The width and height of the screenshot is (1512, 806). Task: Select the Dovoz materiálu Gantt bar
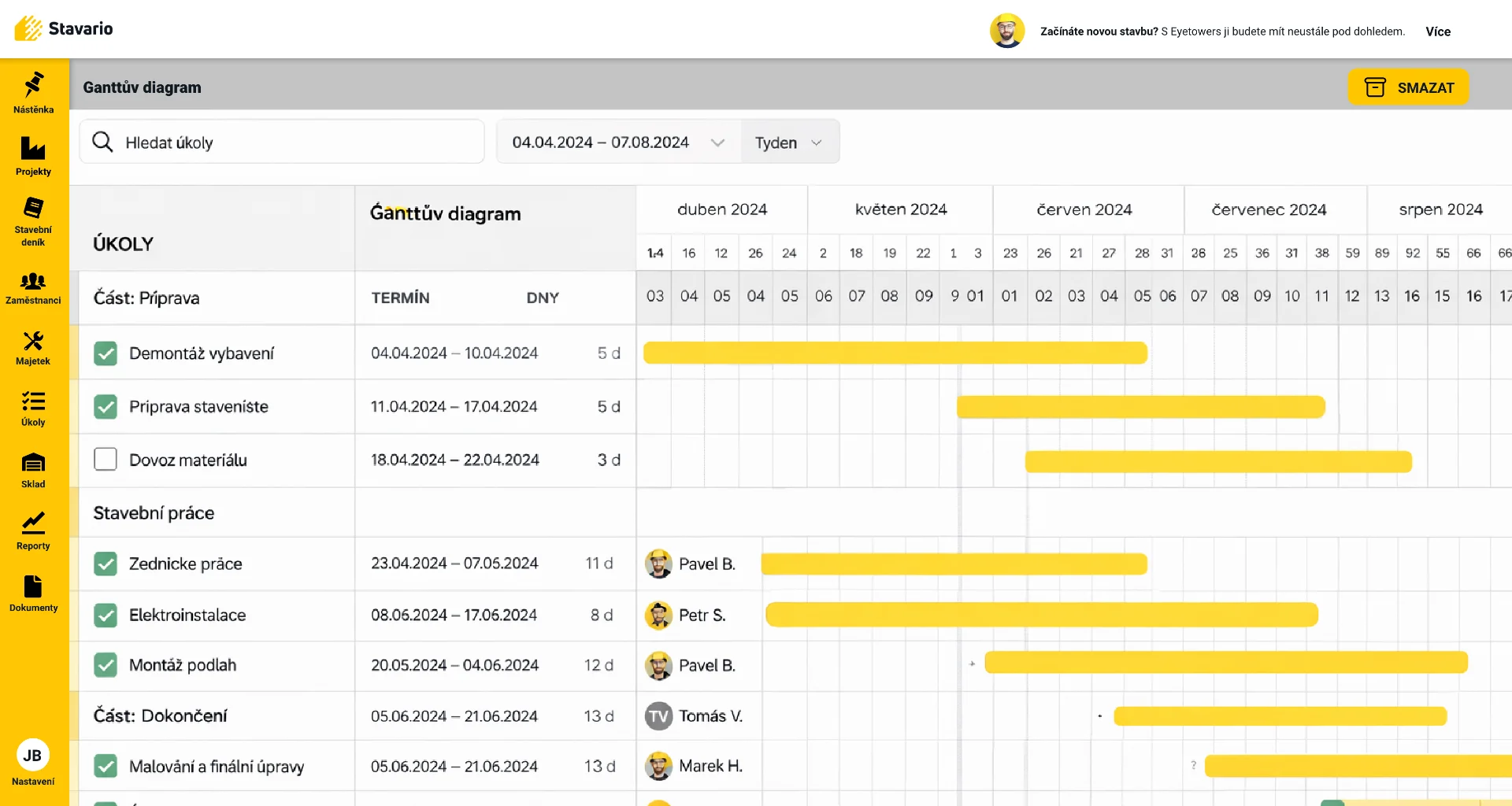pyautogui.click(x=1218, y=461)
